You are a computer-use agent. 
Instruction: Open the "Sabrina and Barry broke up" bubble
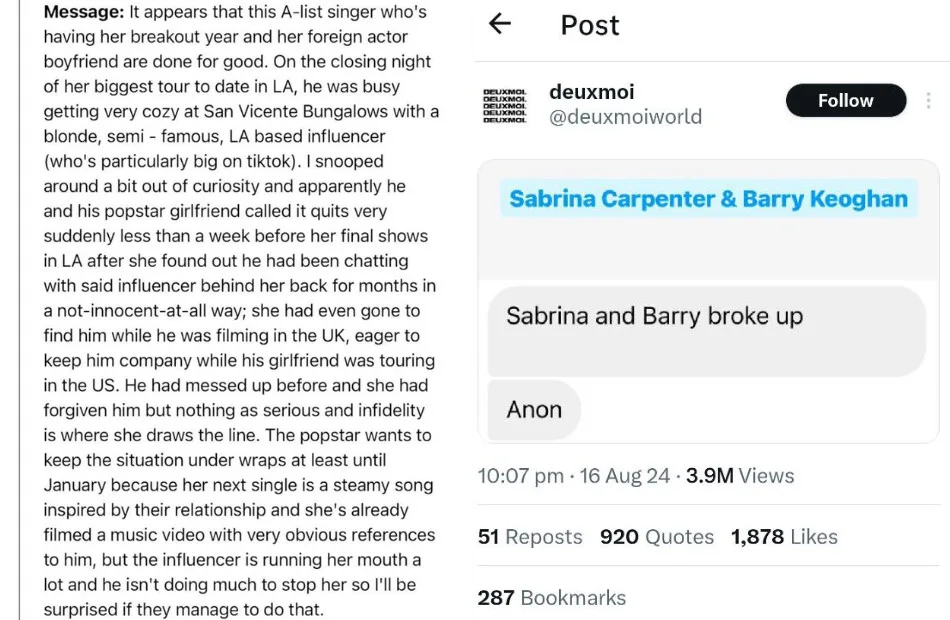click(655, 316)
